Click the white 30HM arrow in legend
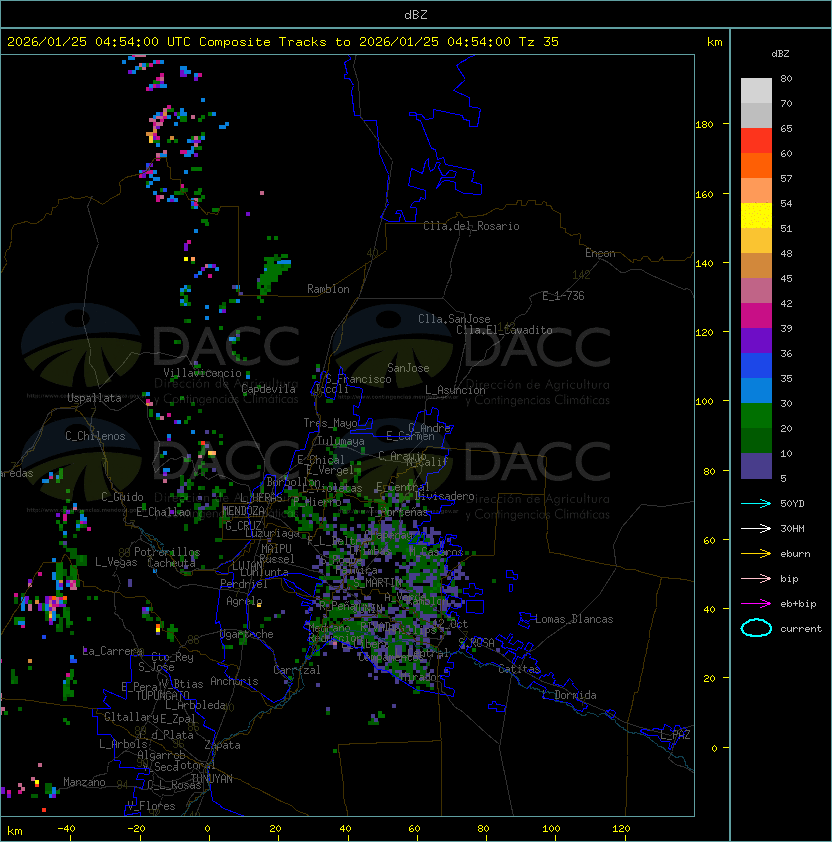This screenshot has height=842, width=832. tap(756, 528)
